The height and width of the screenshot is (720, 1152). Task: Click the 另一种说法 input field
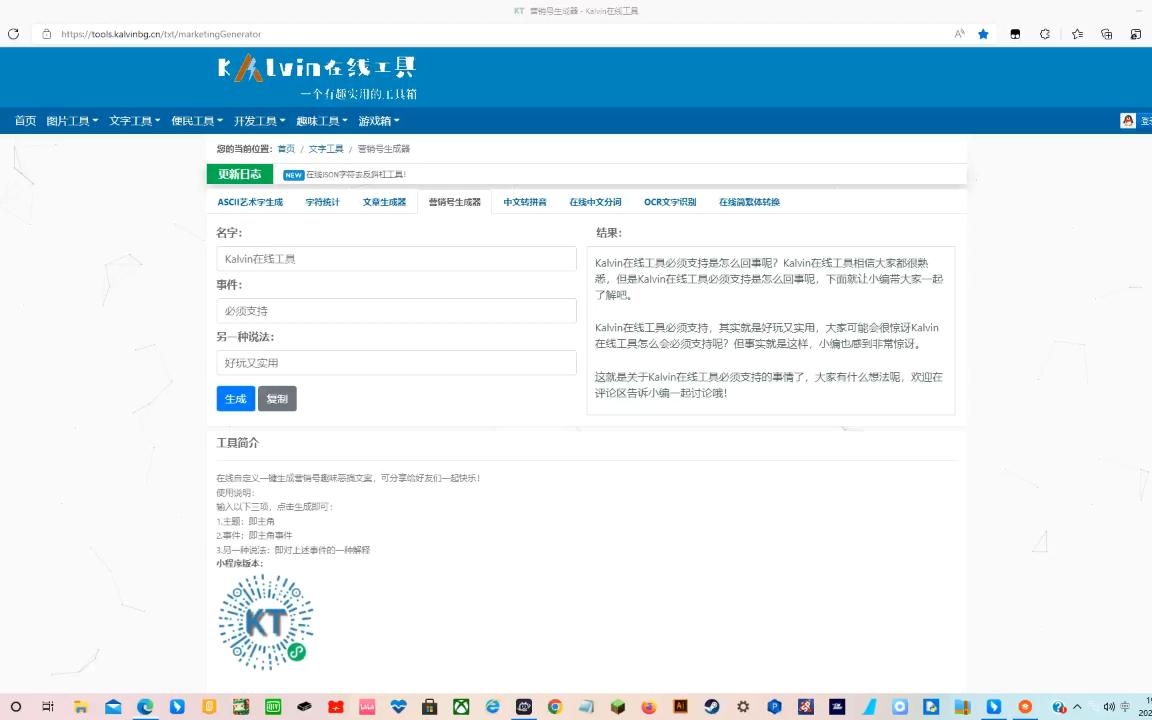click(x=397, y=363)
